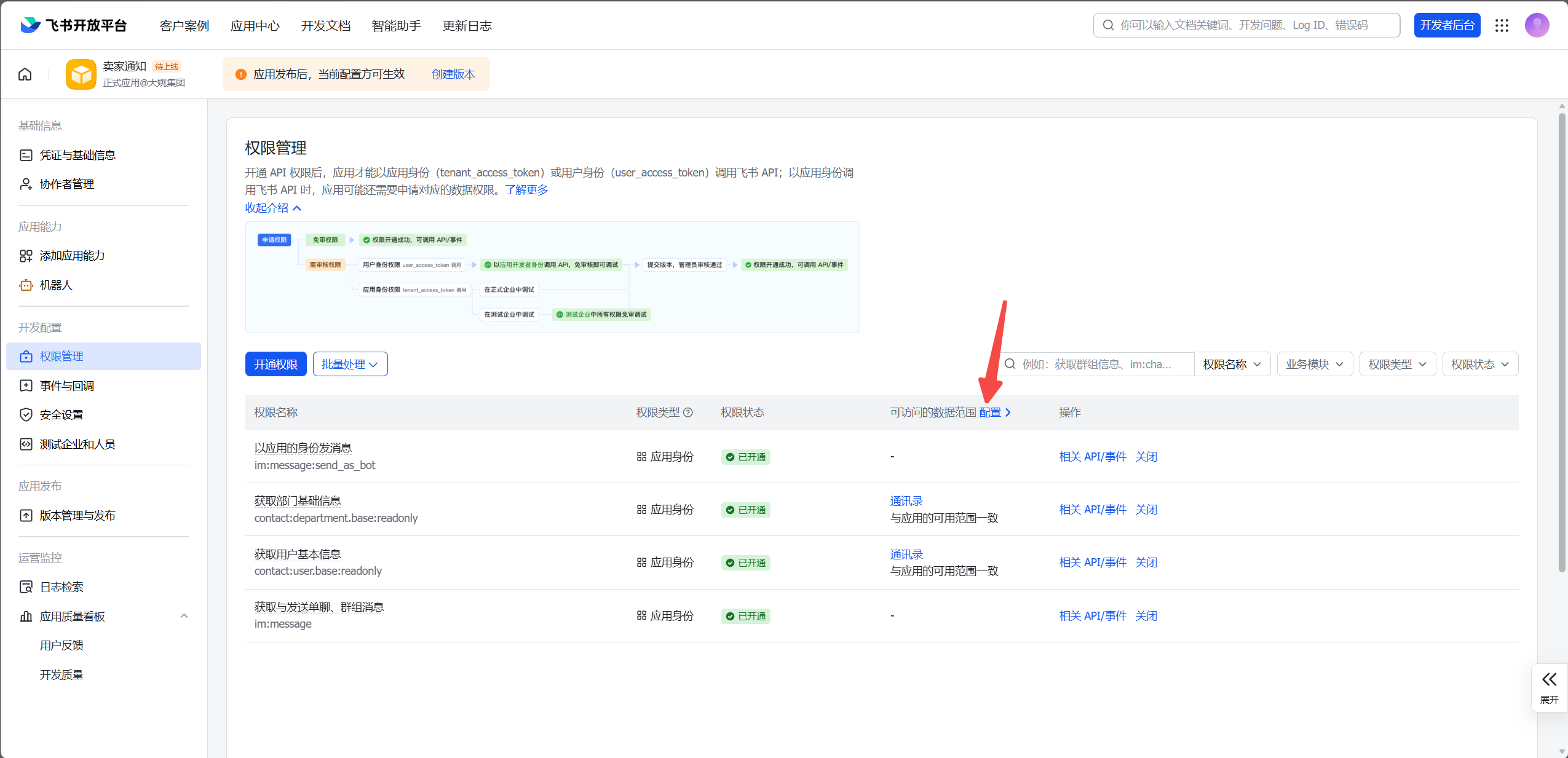Open 通讯录 link in 获取用户基本信息 row
The image size is (1568, 758).
906,555
